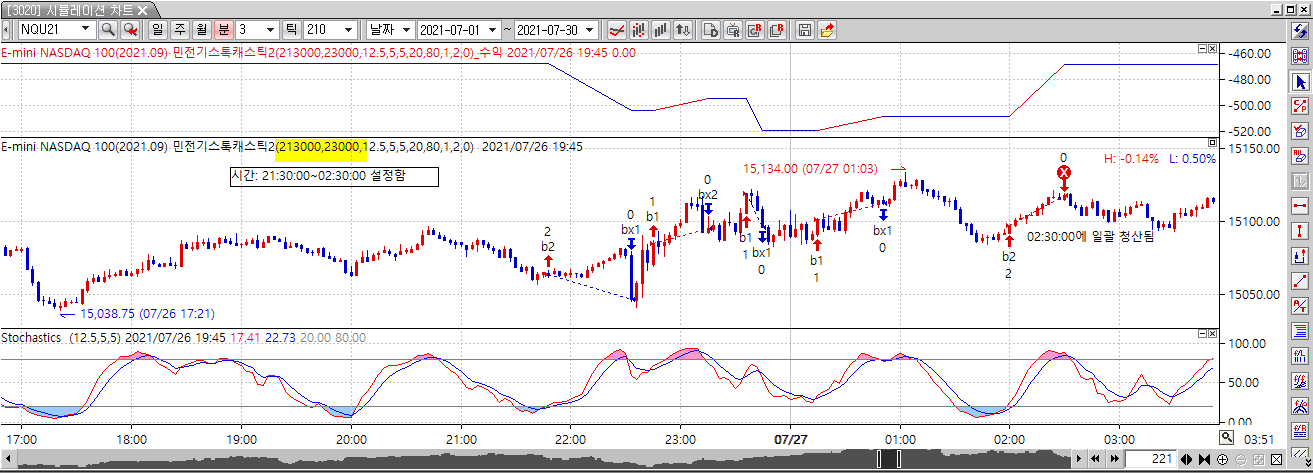Click the symbol search magnifier icon
This screenshot has width=1313, height=473.
(107, 30)
